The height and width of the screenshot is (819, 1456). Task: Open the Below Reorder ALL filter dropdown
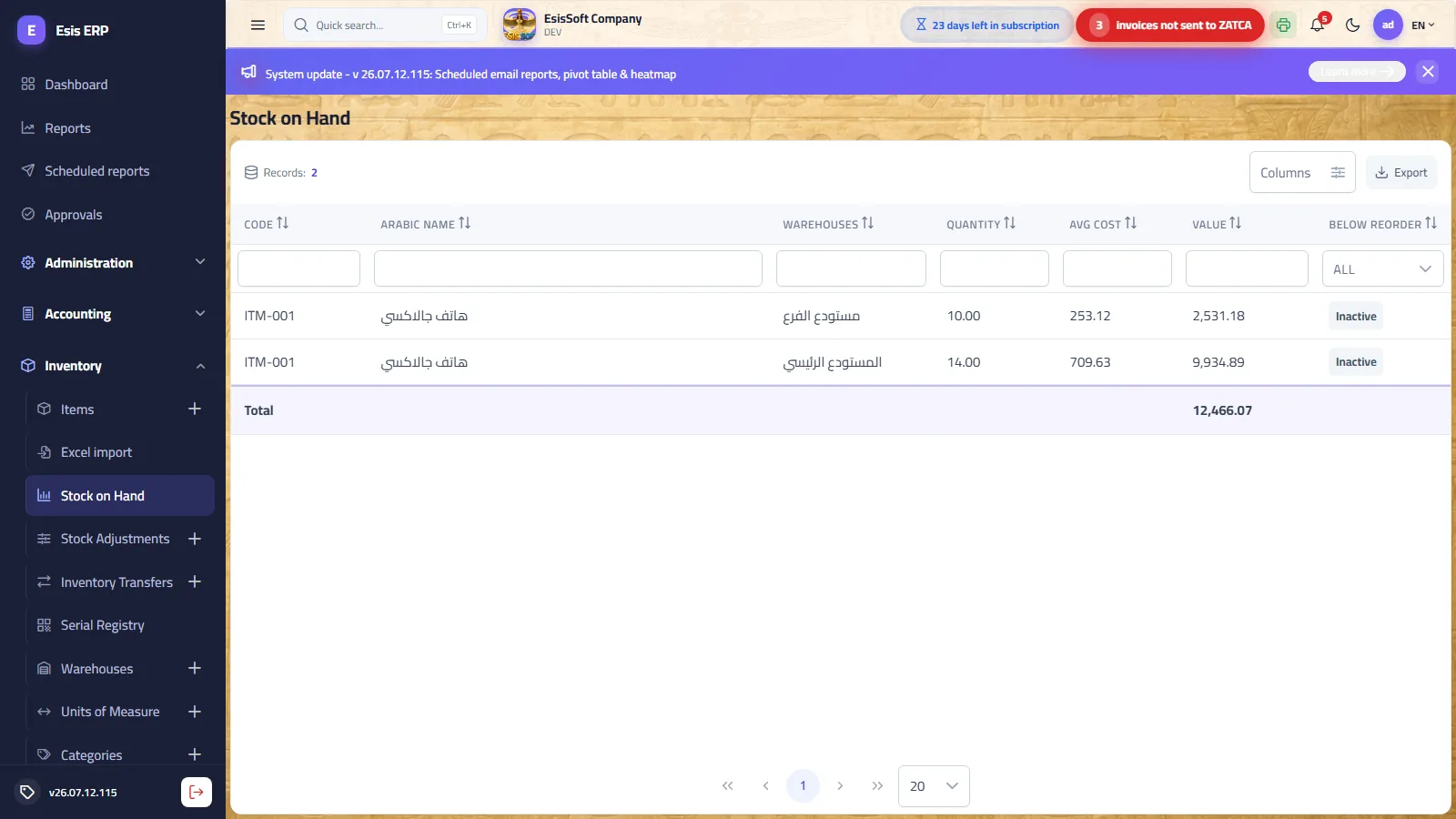click(x=1382, y=268)
